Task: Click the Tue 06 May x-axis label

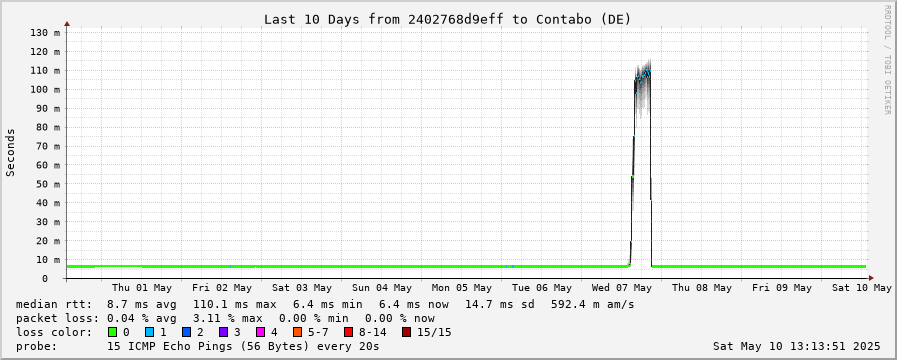Action: pos(542,287)
